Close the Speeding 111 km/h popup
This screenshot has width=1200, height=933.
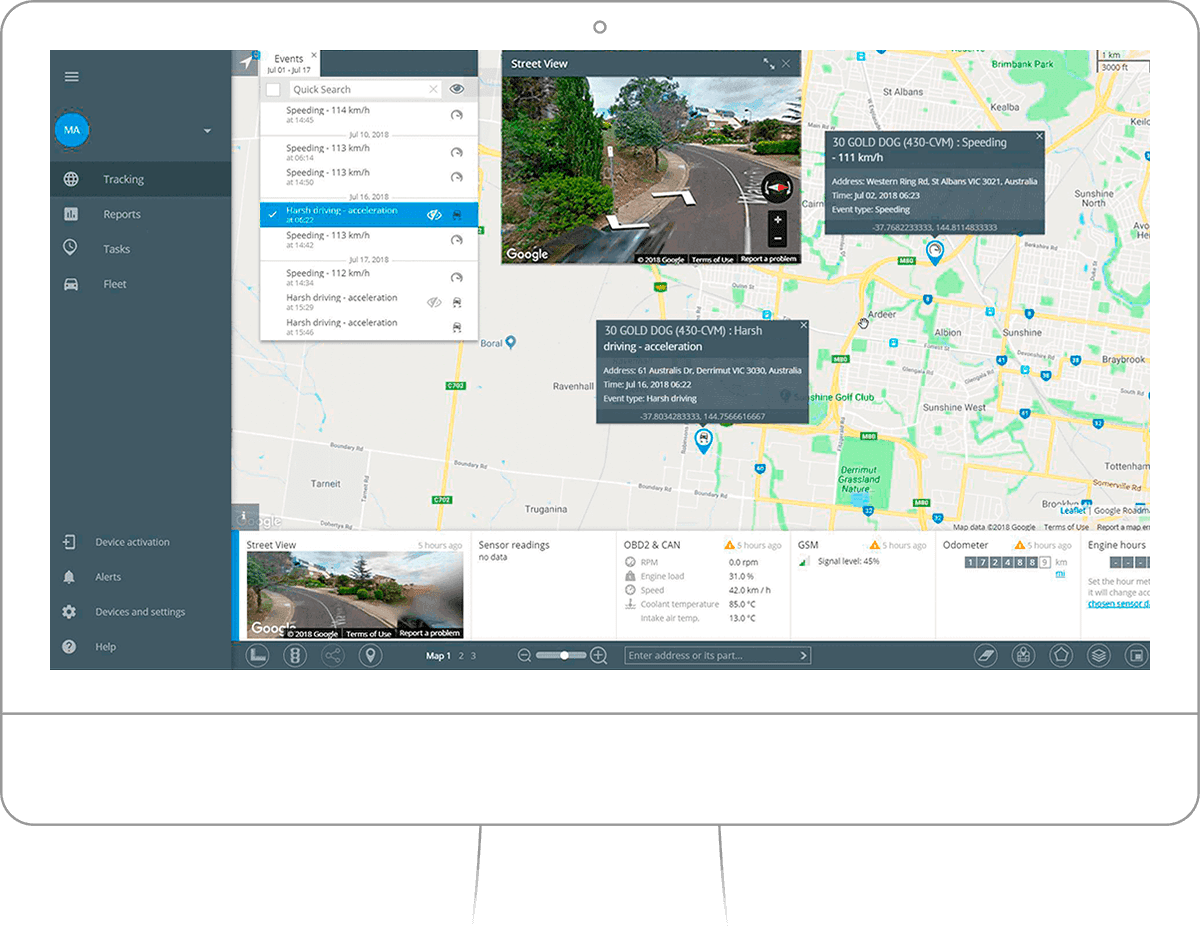pyautogui.click(x=1038, y=136)
